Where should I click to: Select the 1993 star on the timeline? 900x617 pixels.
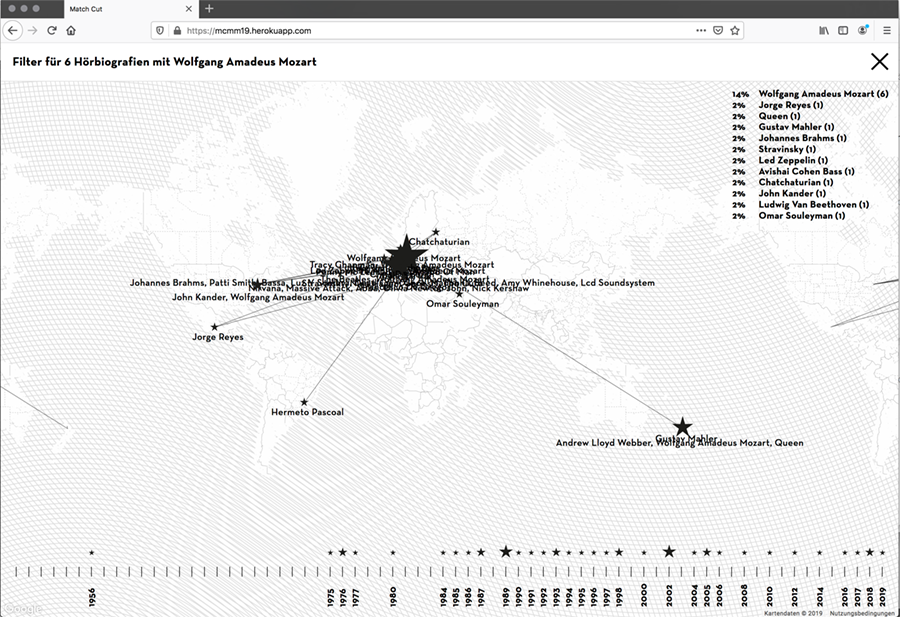(x=556, y=552)
